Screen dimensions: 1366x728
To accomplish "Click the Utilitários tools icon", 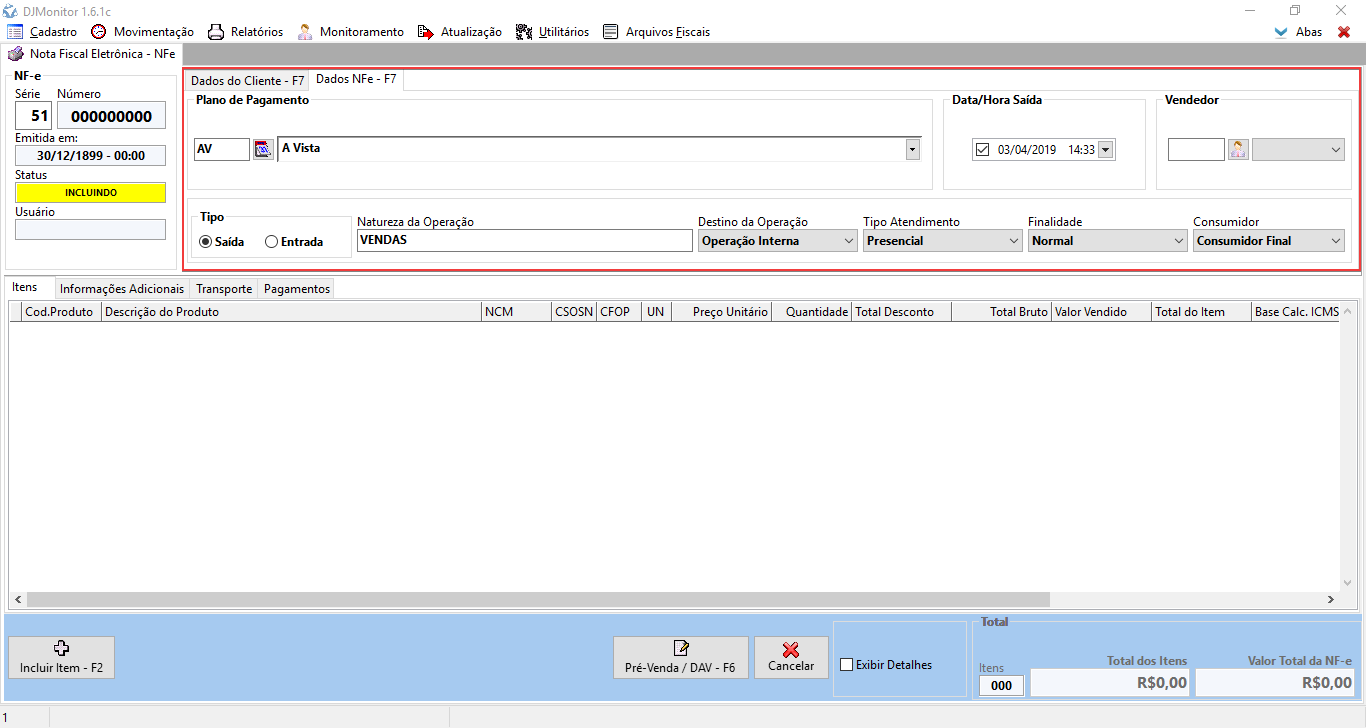I will [x=524, y=32].
